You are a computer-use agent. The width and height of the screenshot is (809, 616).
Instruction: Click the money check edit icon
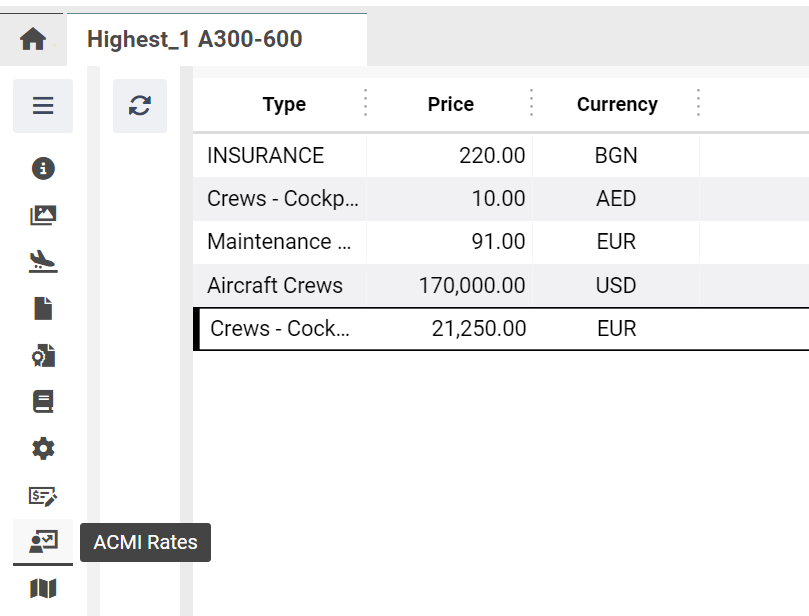coord(43,495)
